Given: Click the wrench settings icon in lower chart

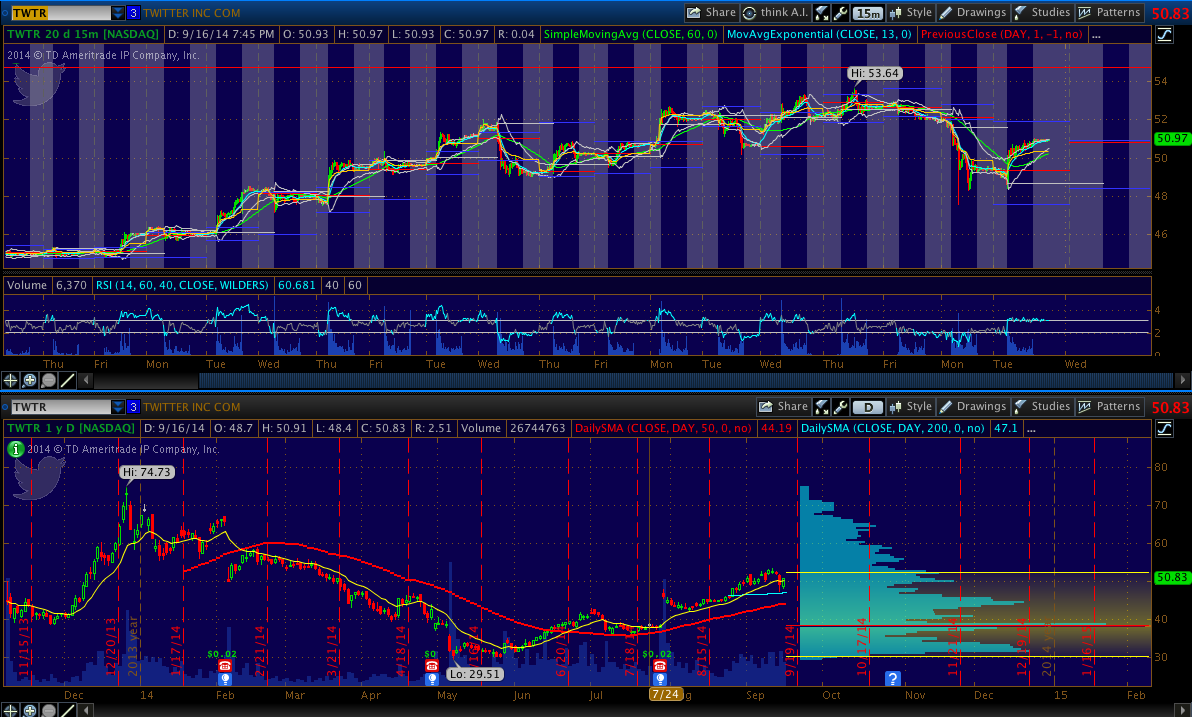Looking at the screenshot, I should pyautogui.click(x=840, y=407).
